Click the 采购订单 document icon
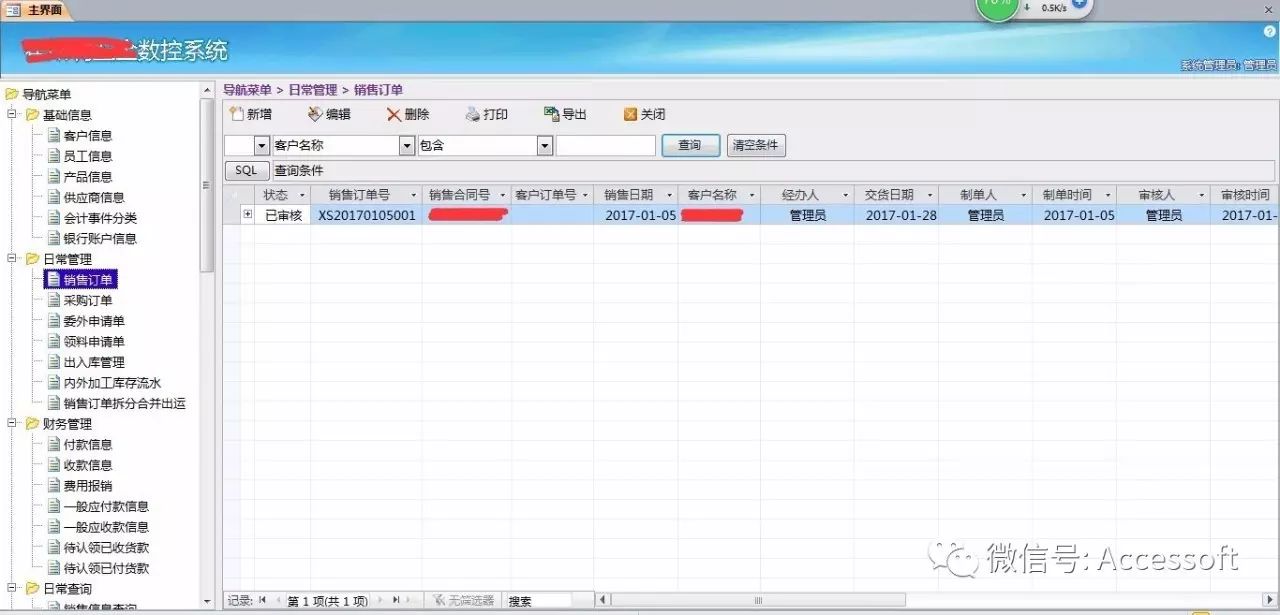 54,300
